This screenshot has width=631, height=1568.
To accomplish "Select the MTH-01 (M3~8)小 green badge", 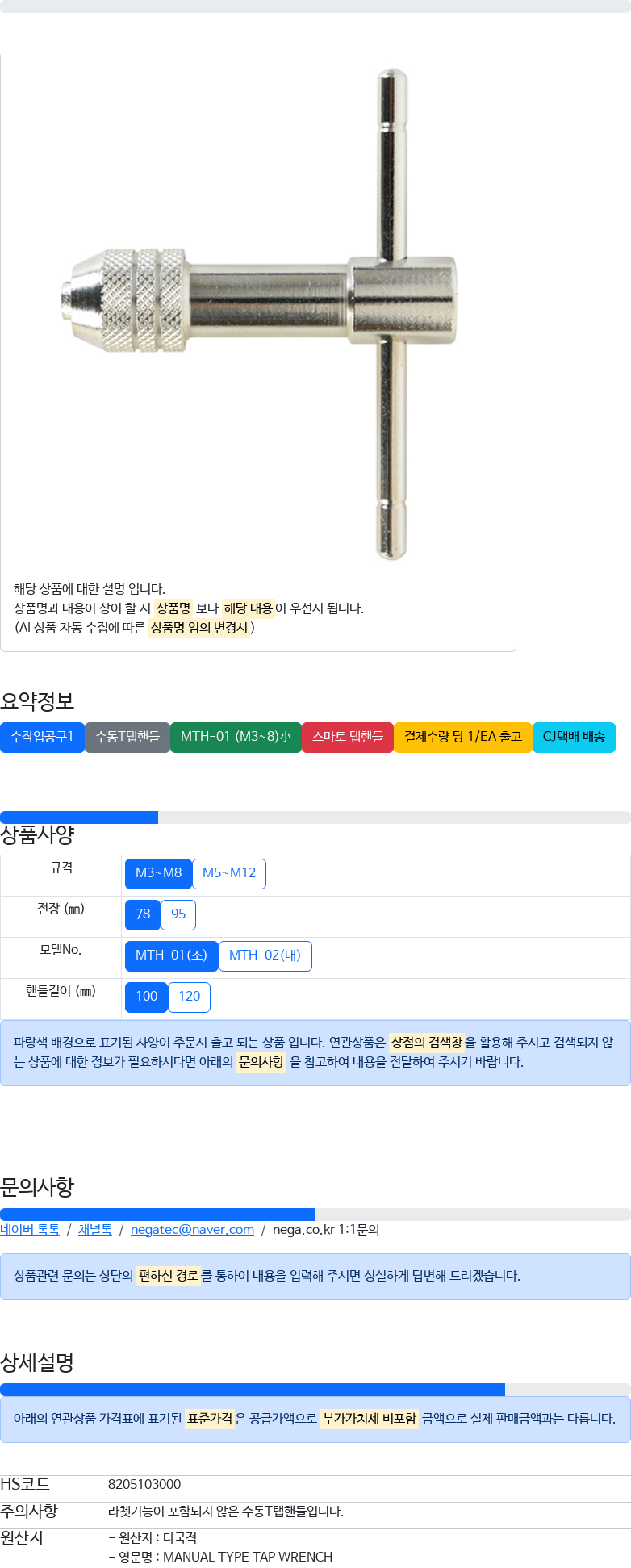I will pos(236,737).
